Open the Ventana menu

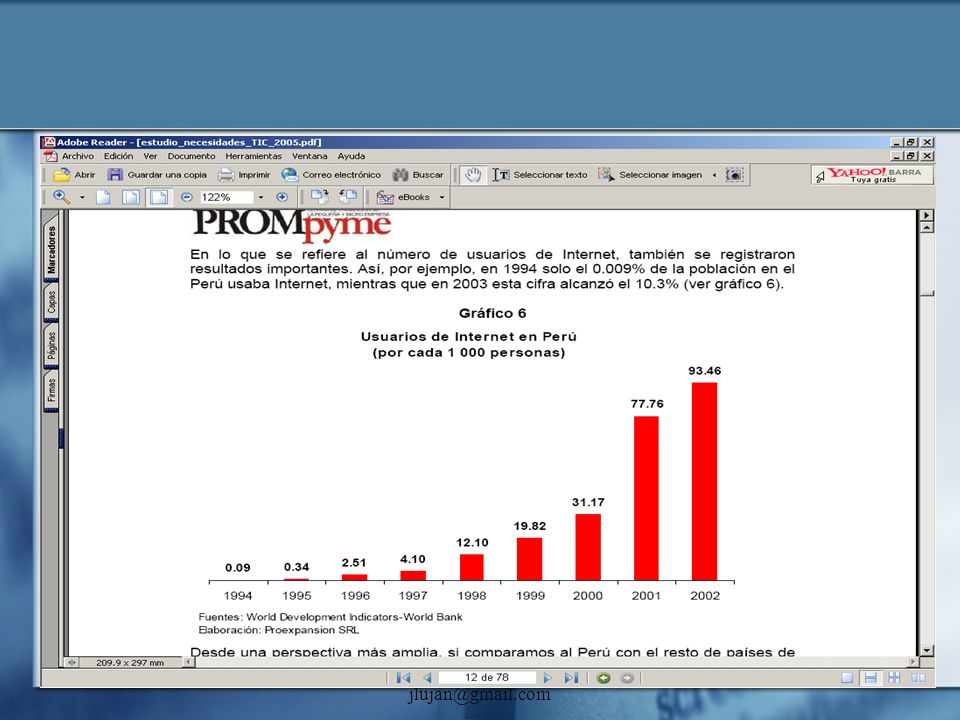[x=309, y=156]
